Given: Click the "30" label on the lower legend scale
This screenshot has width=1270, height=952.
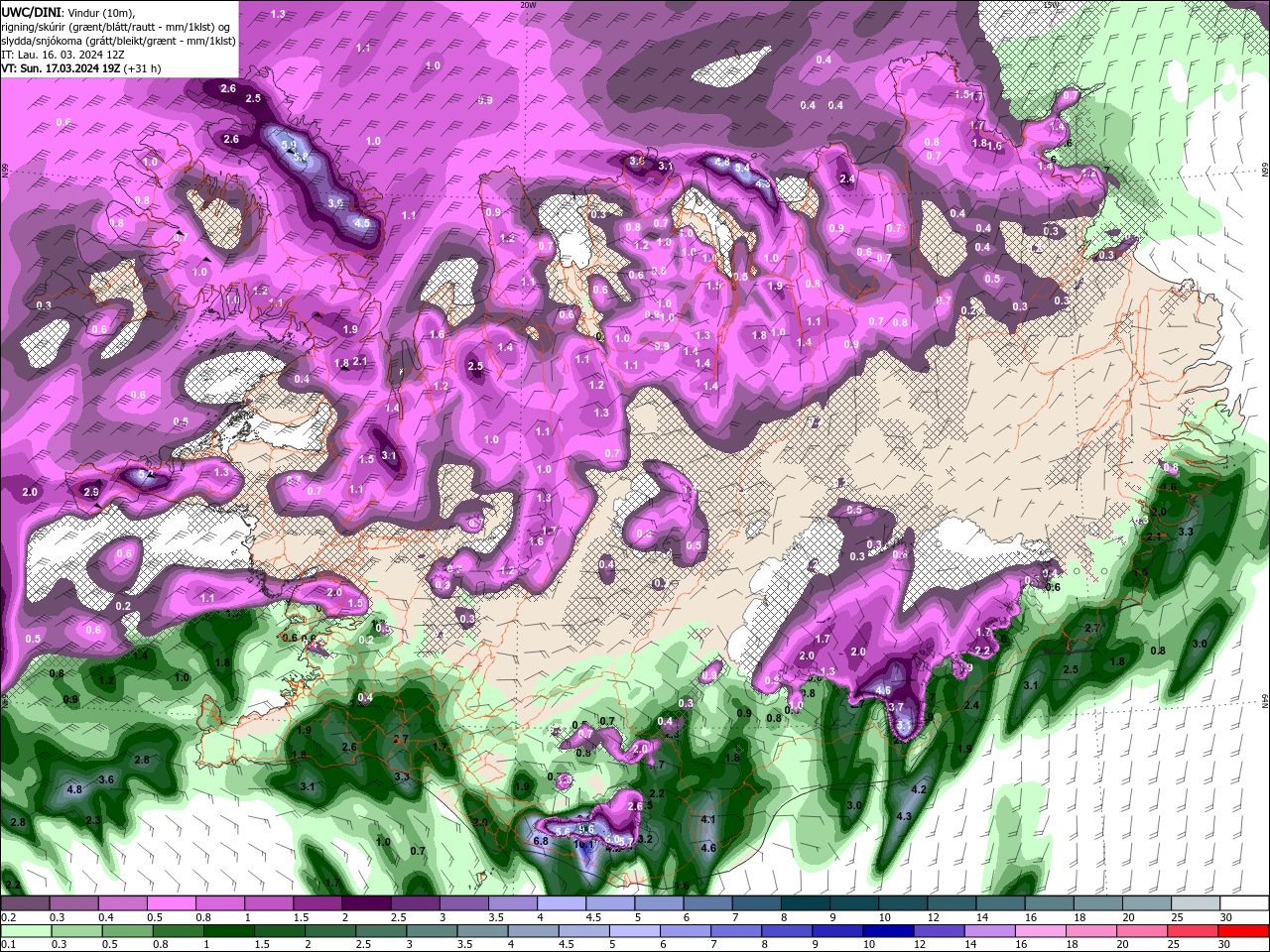Looking at the screenshot, I should point(1226,945).
